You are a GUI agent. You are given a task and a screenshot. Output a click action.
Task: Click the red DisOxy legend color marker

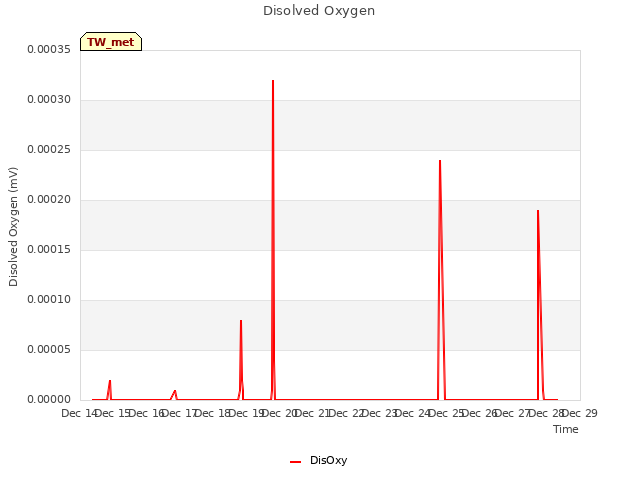(296, 462)
